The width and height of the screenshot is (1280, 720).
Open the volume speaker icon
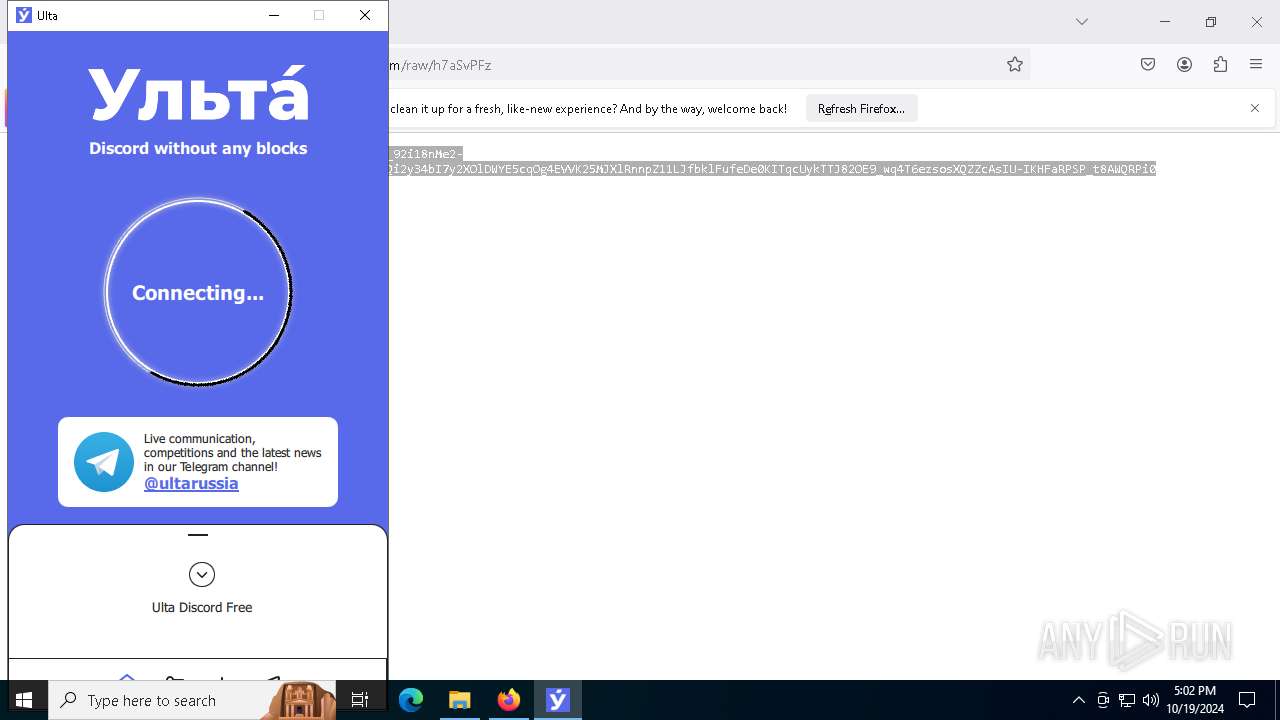point(1151,700)
